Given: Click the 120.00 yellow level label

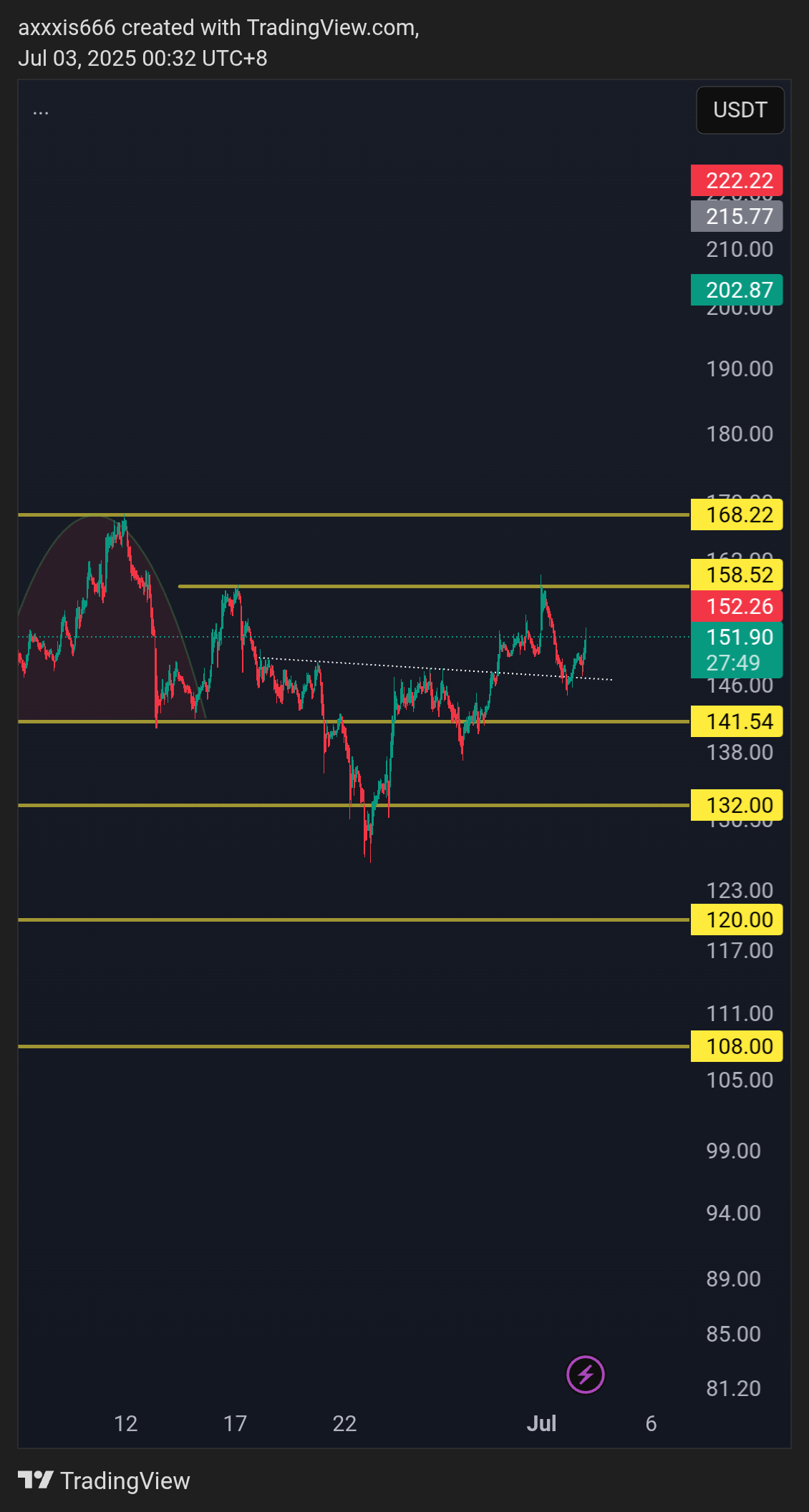Looking at the screenshot, I should click(737, 920).
